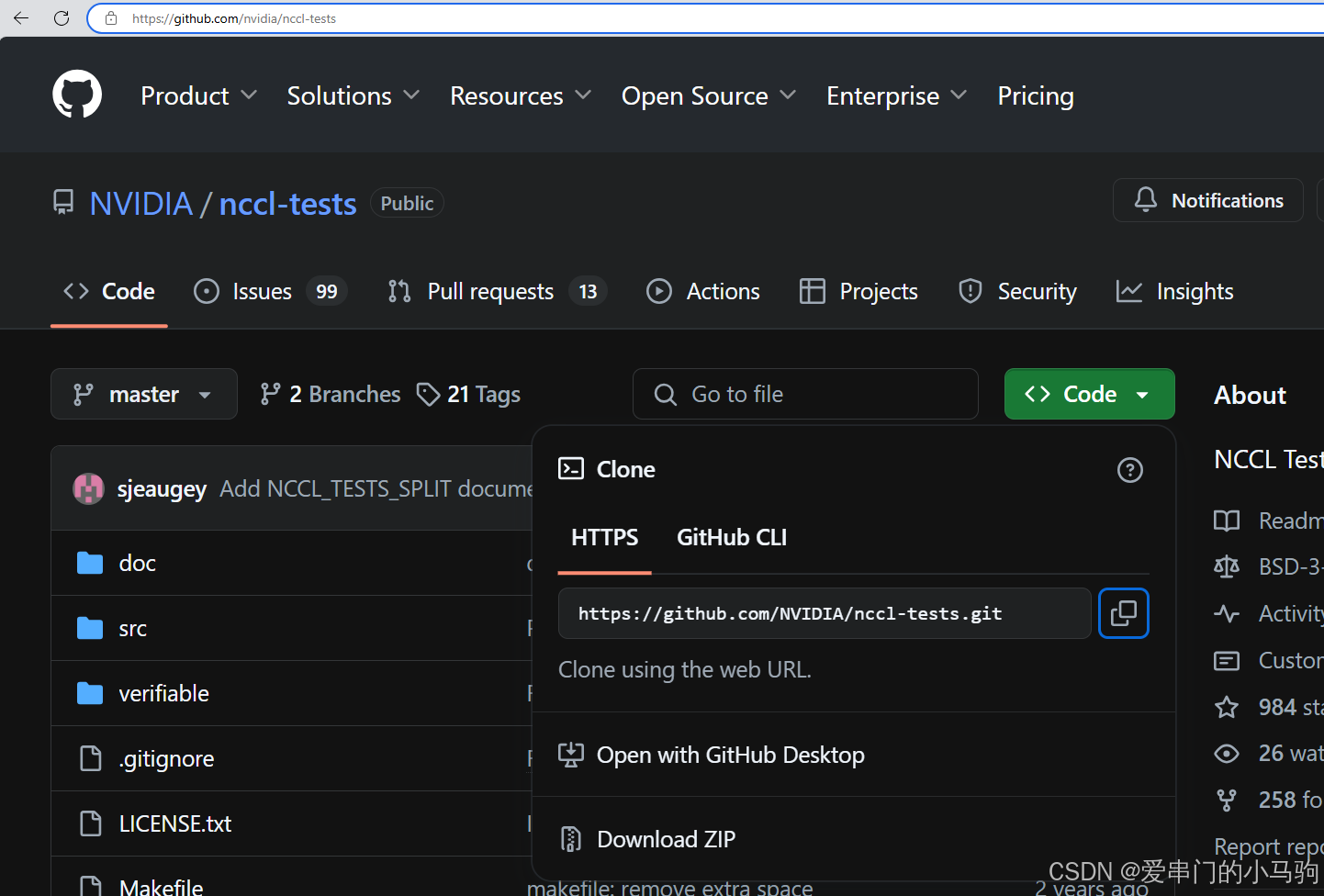Click the Notifications button
The image size is (1324, 896).
pos(1208,200)
